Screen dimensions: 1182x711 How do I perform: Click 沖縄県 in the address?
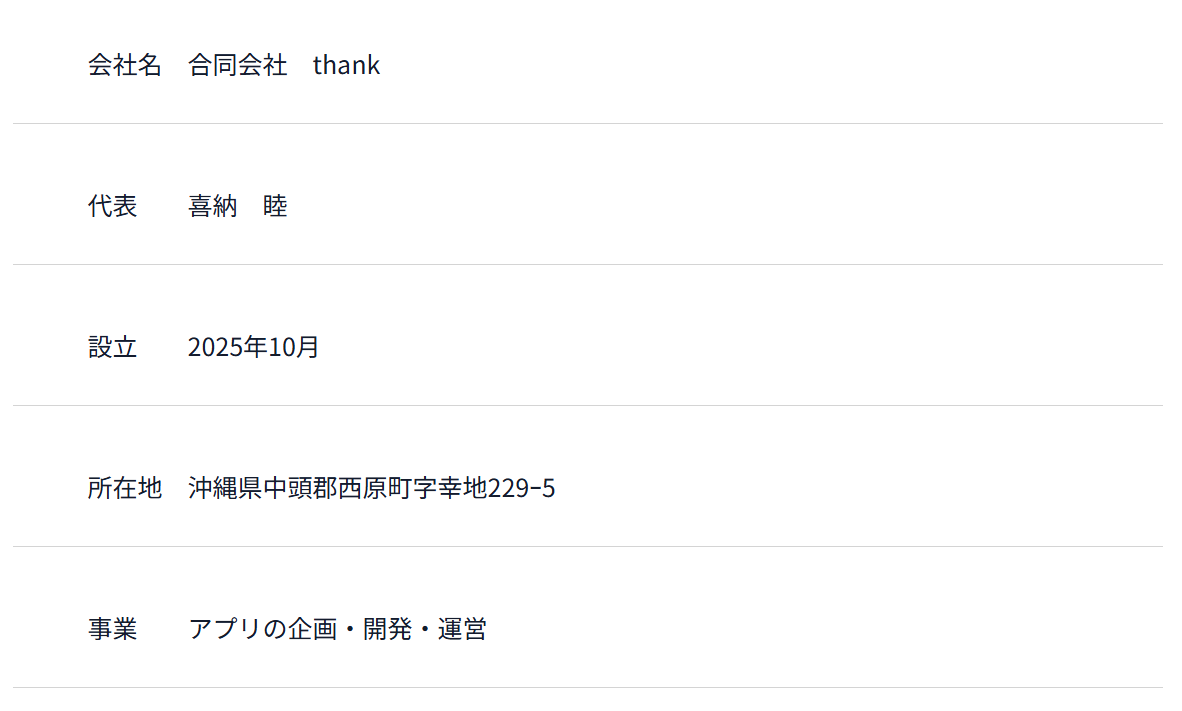point(224,489)
